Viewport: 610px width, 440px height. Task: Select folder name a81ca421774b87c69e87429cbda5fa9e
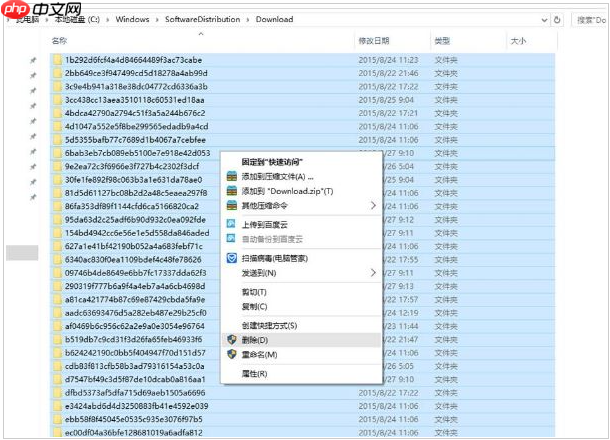pyautogui.click(x=135, y=300)
